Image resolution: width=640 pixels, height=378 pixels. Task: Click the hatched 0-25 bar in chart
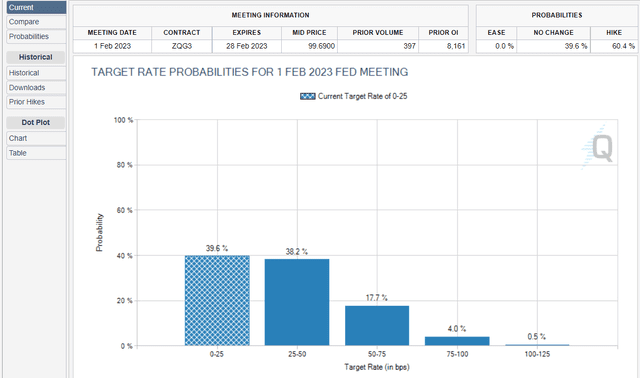pyautogui.click(x=217, y=301)
